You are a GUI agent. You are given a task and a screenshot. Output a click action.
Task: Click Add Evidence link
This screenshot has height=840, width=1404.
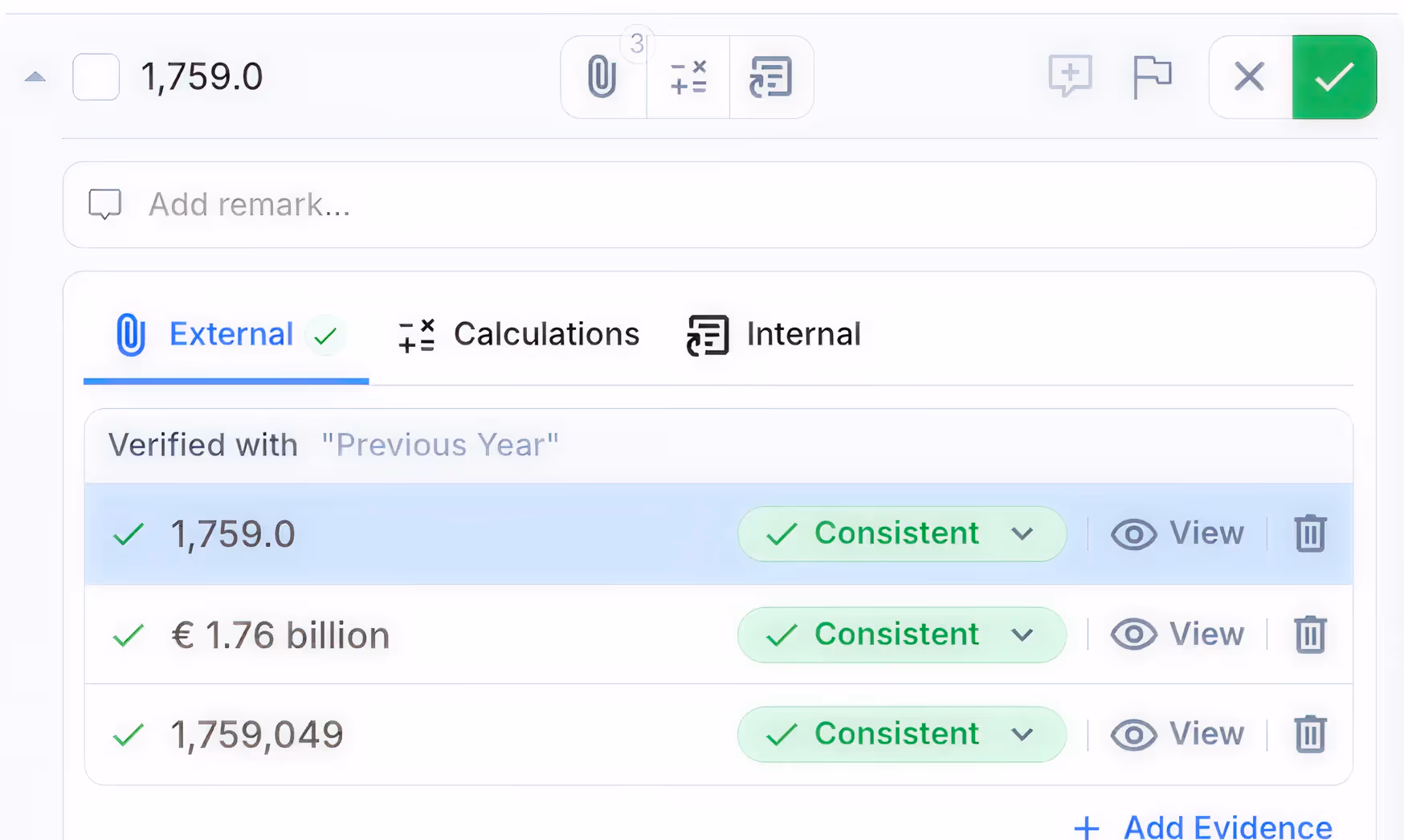[x=1203, y=827]
